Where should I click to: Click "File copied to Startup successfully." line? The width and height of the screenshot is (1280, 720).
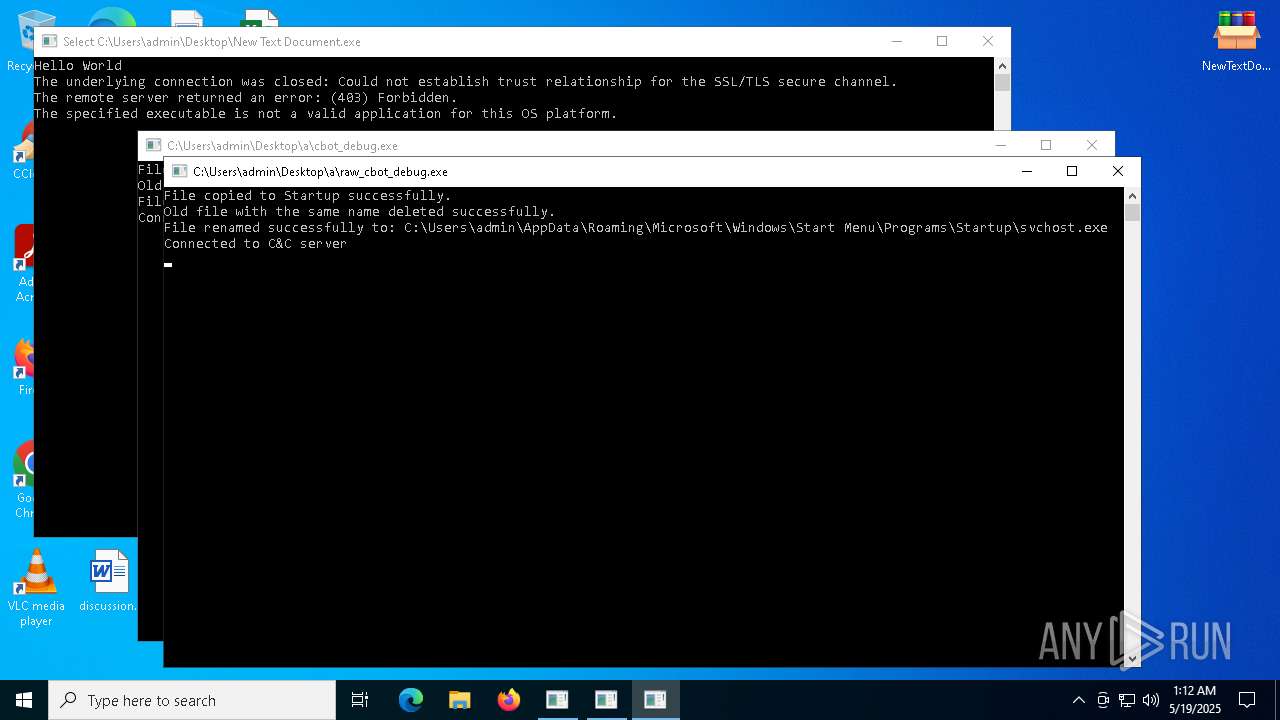pos(307,195)
